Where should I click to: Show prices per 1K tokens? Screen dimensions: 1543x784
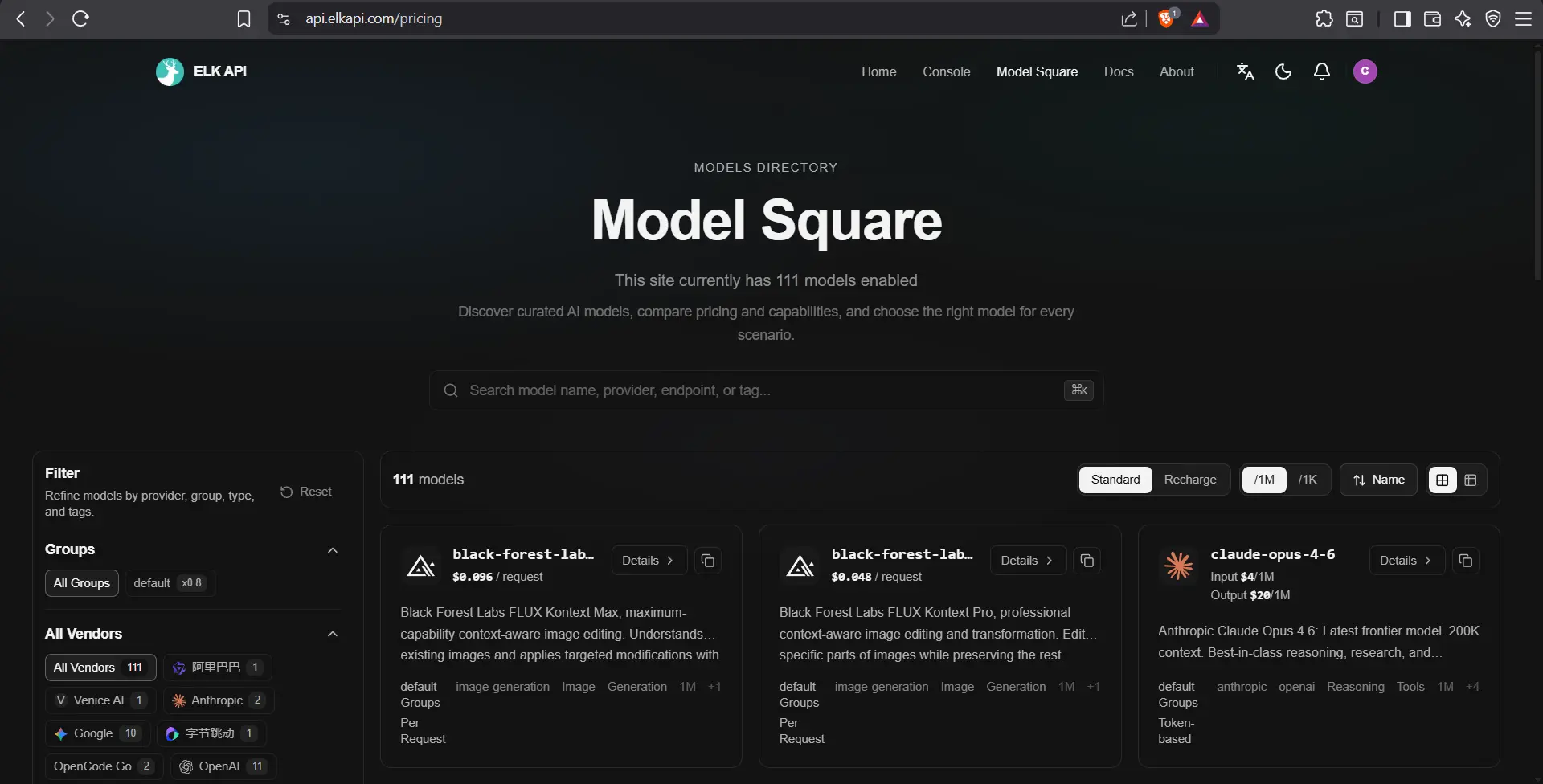point(1308,480)
